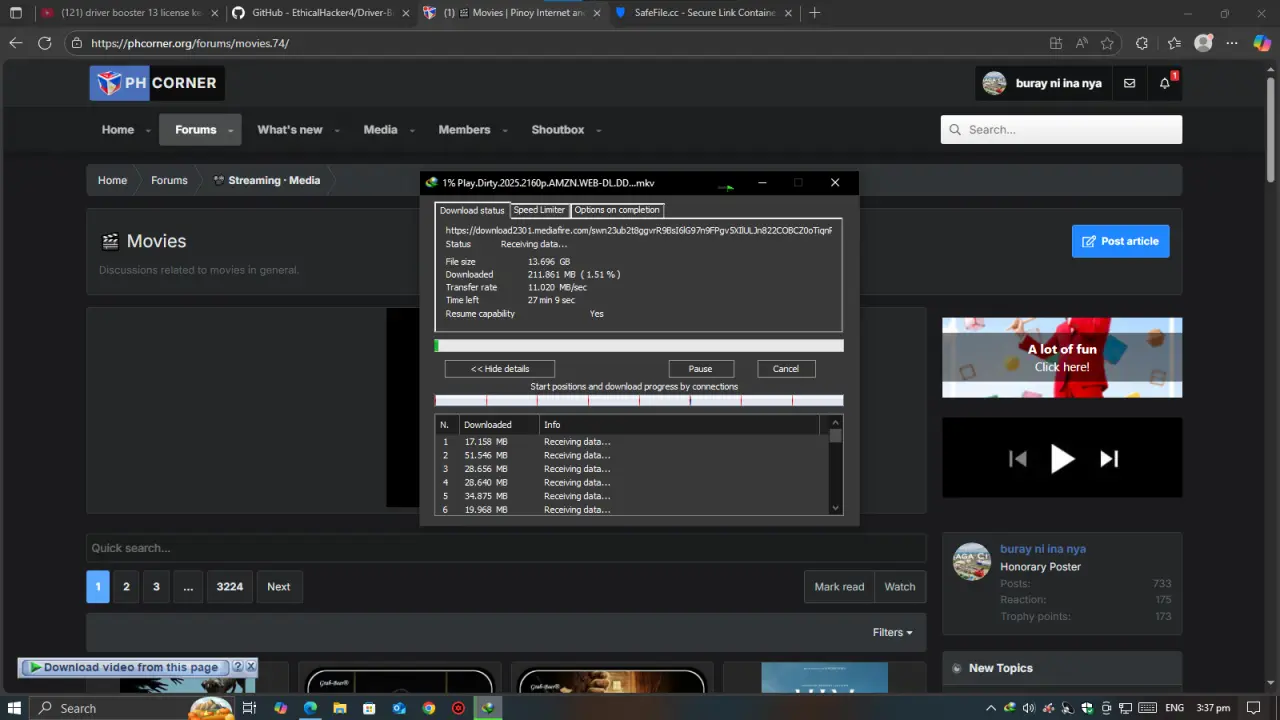Add this page to favorites star

[1107, 43]
